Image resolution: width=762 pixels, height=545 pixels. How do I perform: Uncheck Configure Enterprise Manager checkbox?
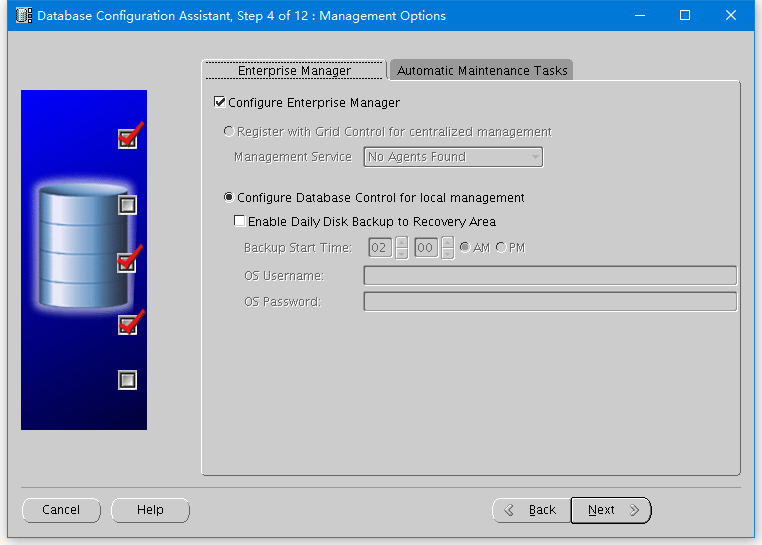coord(220,103)
